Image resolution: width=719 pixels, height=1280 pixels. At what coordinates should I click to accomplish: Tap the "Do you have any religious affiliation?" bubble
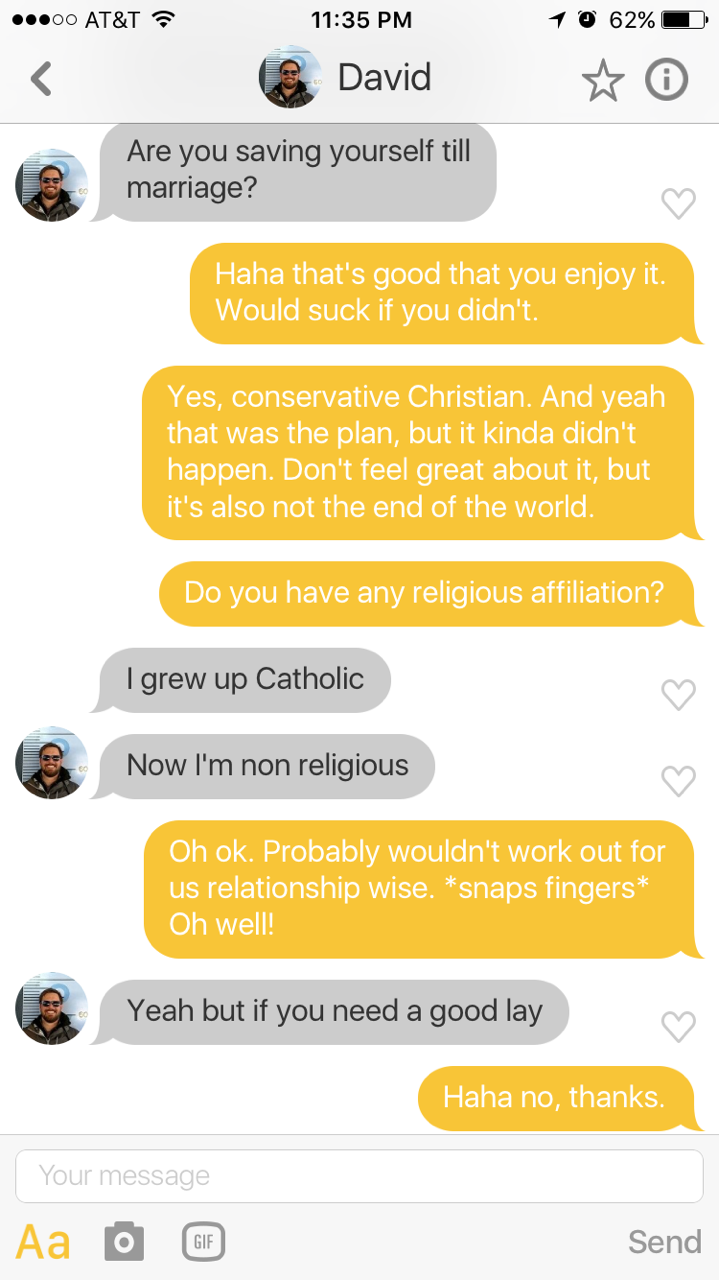[424, 592]
